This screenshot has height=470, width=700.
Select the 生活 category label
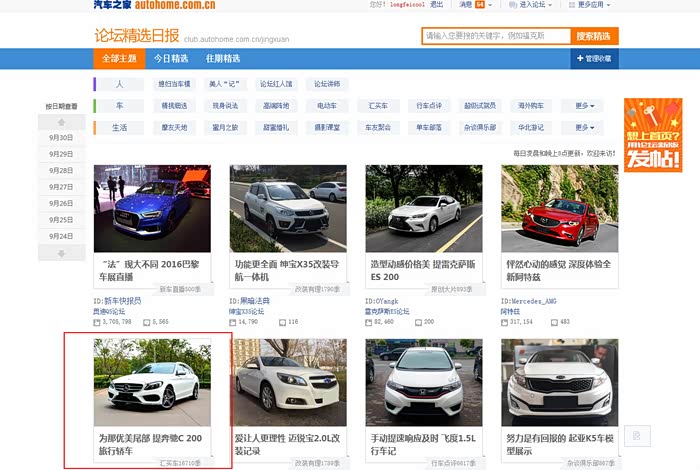[120, 128]
